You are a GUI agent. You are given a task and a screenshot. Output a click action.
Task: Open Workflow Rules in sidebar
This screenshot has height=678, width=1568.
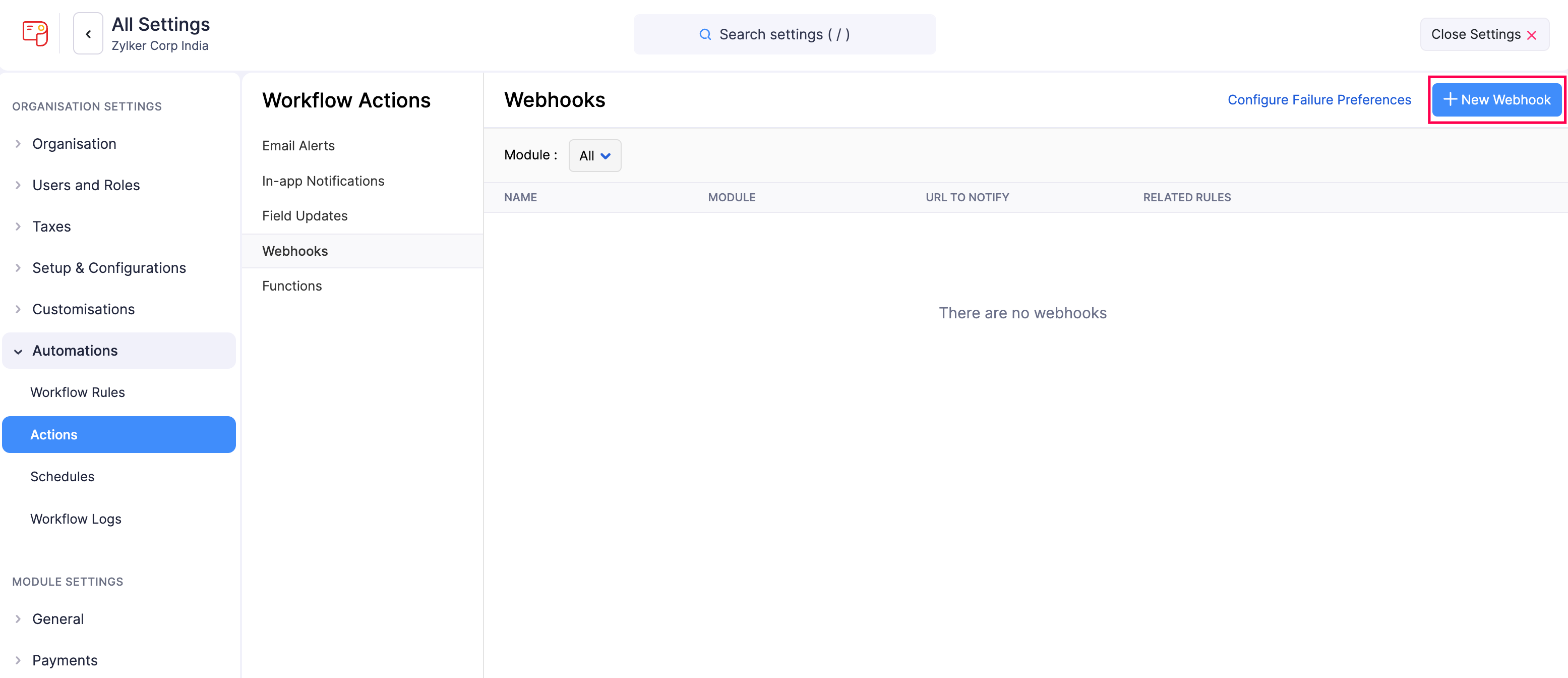(x=78, y=392)
